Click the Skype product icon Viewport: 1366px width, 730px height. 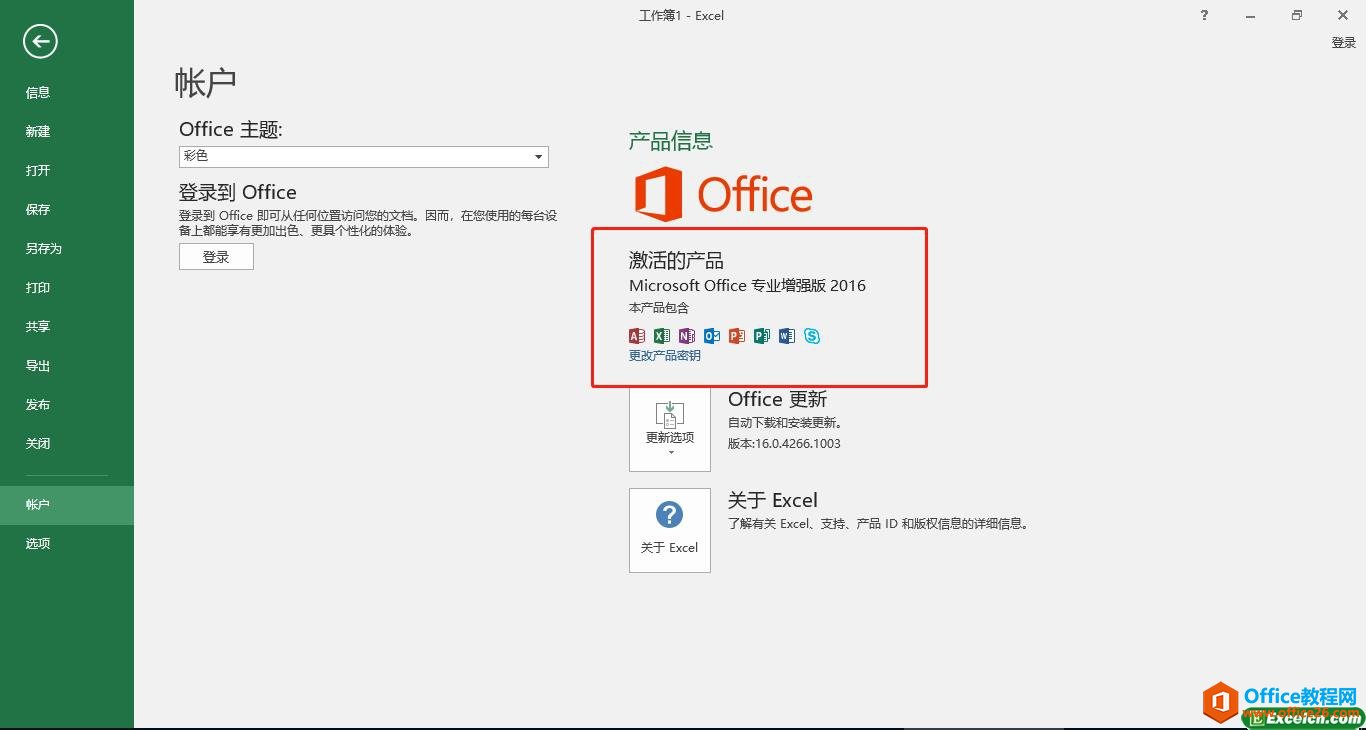click(812, 336)
